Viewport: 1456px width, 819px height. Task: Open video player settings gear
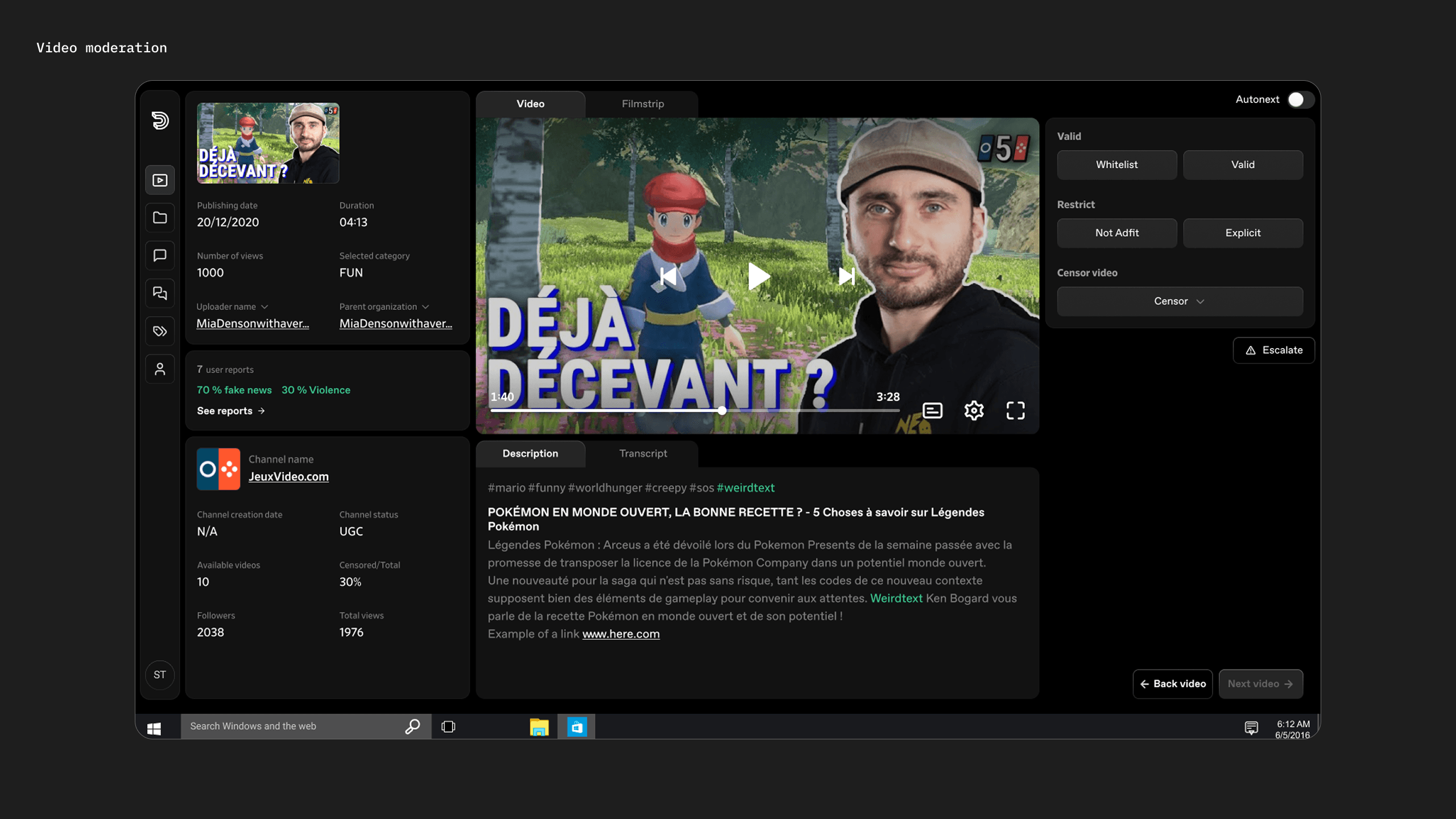pyautogui.click(x=974, y=410)
